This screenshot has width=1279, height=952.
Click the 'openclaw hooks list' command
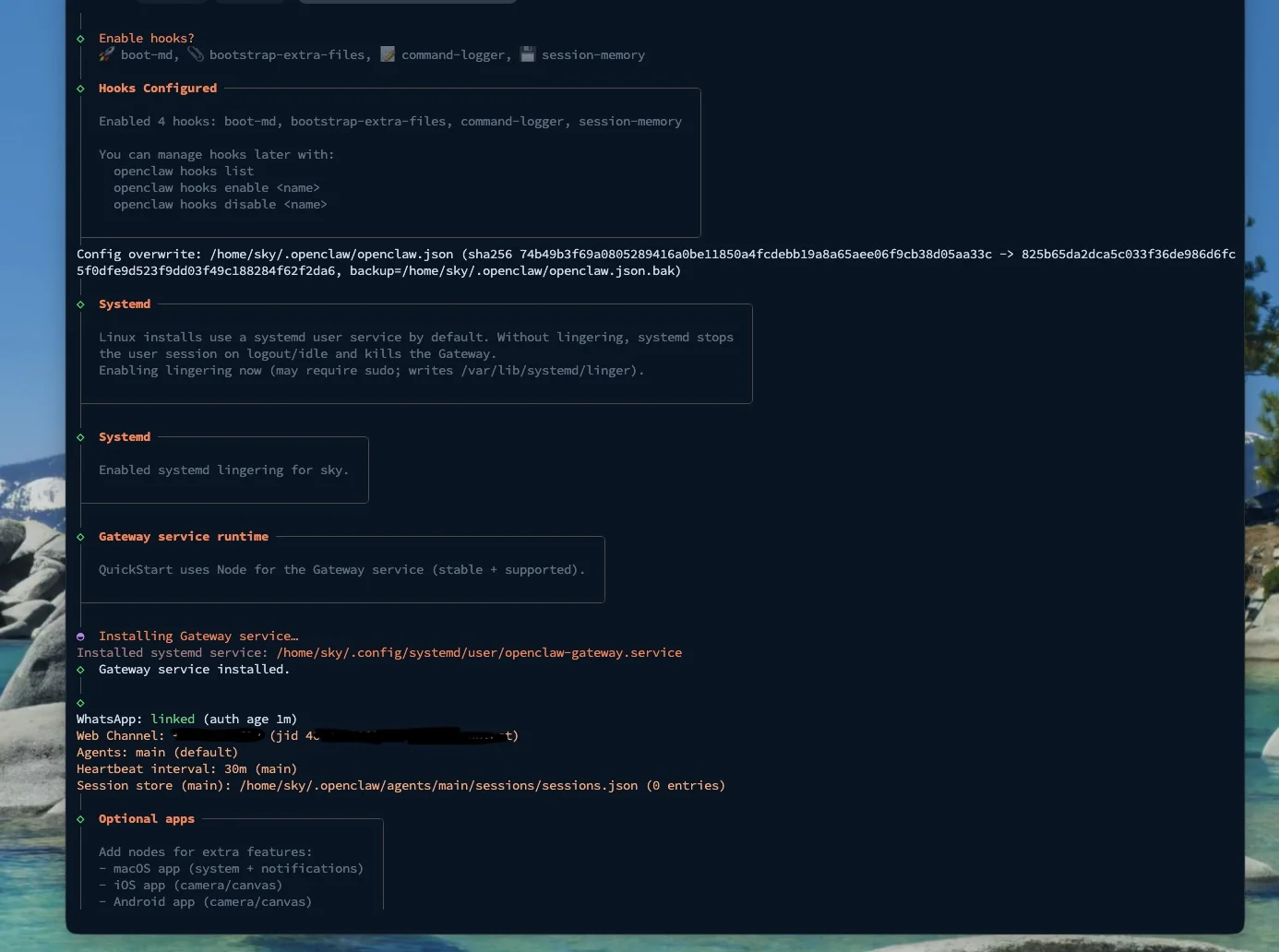coord(184,172)
